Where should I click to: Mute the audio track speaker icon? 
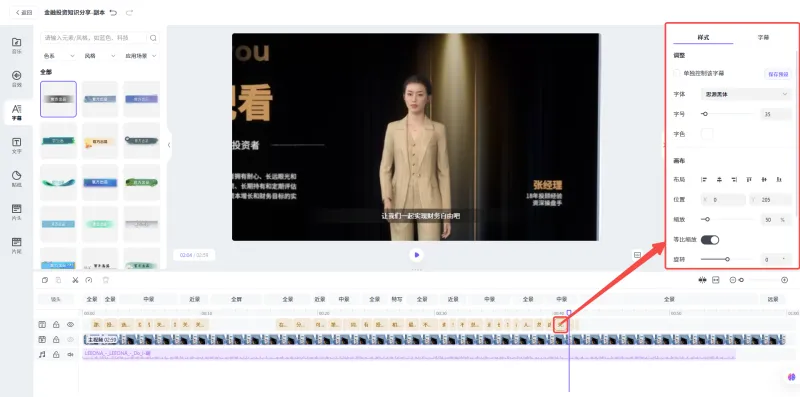70,354
